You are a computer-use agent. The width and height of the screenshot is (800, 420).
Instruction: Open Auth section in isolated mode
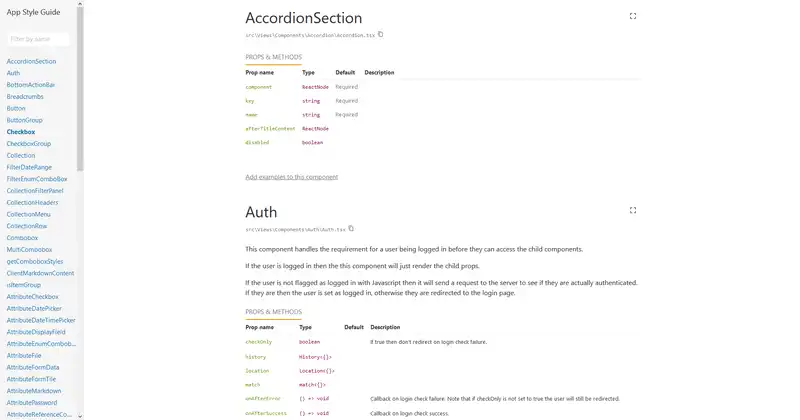633,210
